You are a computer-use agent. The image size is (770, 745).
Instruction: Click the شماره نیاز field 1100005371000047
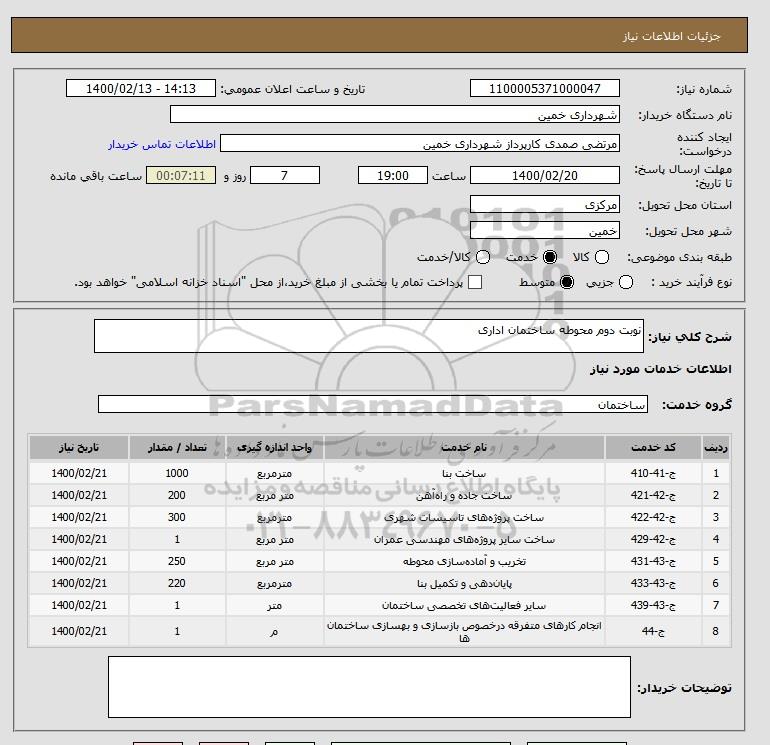[x=545, y=88]
